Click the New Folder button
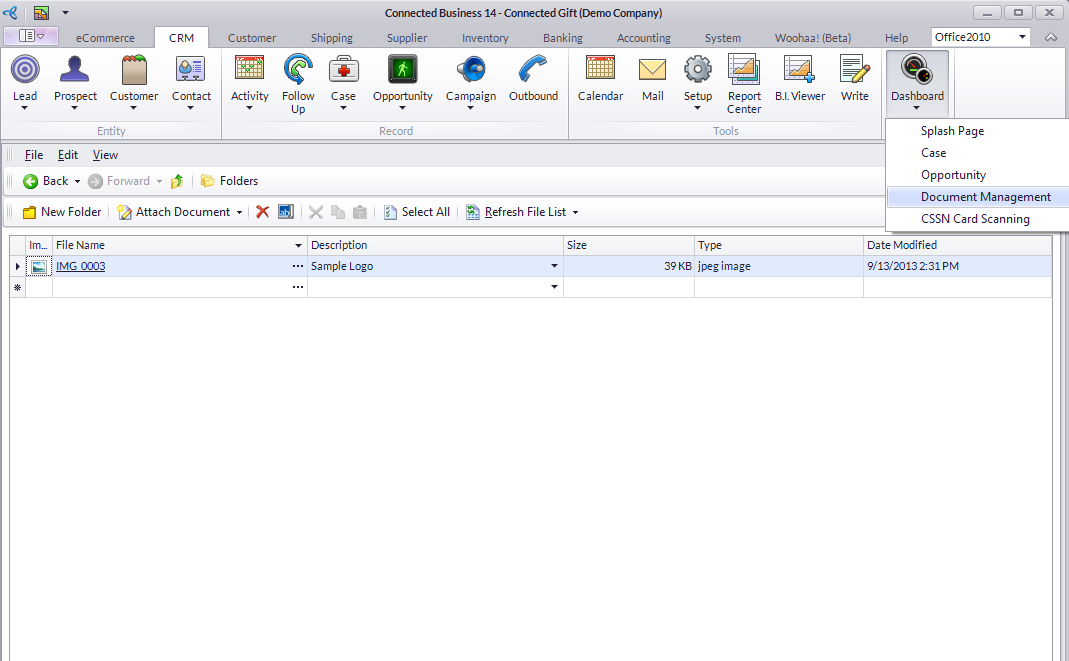This screenshot has width=1069, height=661. tap(62, 212)
